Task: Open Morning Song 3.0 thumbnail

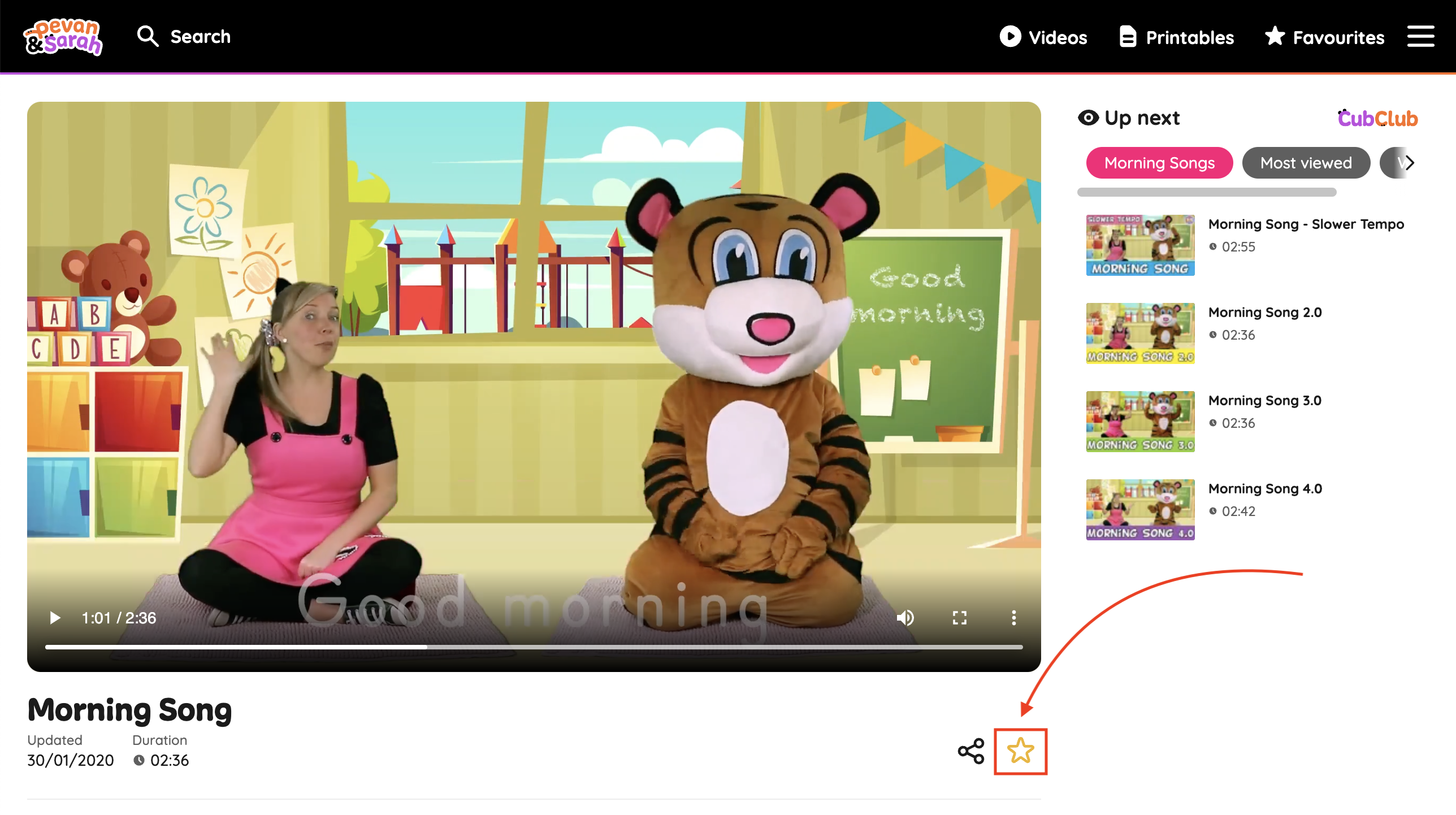Action: coord(1140,422)
